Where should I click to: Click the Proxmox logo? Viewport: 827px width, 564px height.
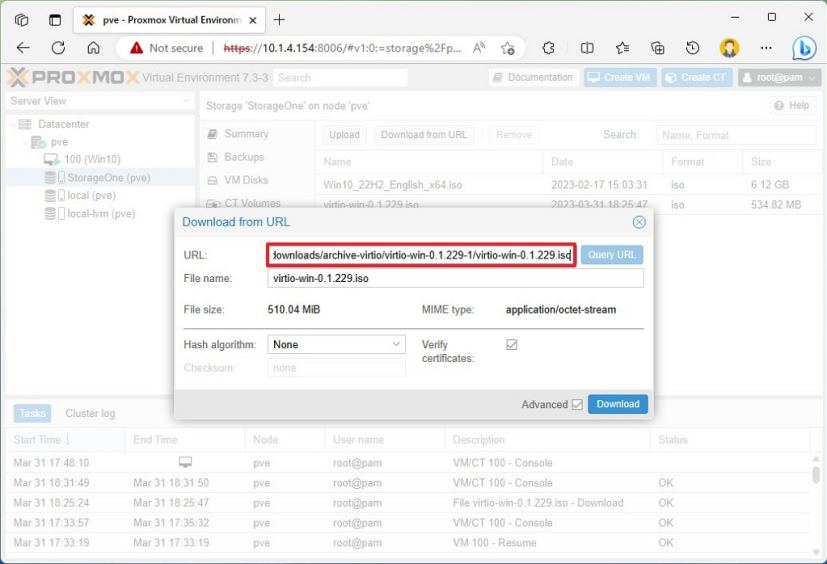click(x=73, y=78)
